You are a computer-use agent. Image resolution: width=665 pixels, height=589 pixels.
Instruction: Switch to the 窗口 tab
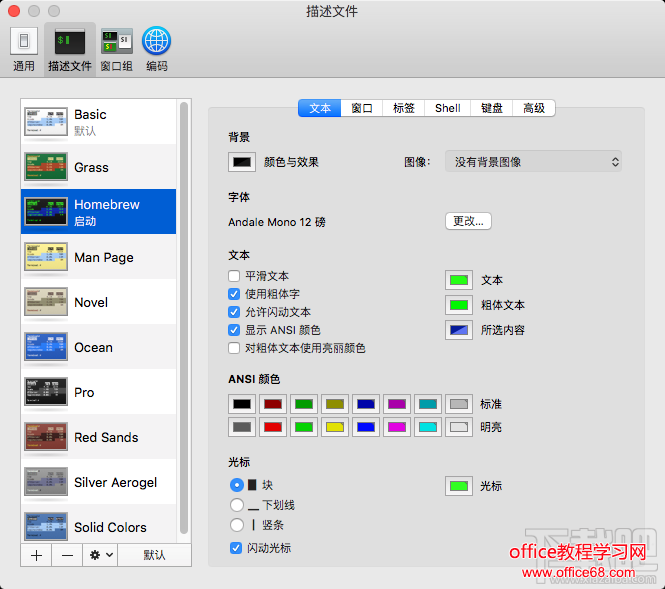(362, 108)
